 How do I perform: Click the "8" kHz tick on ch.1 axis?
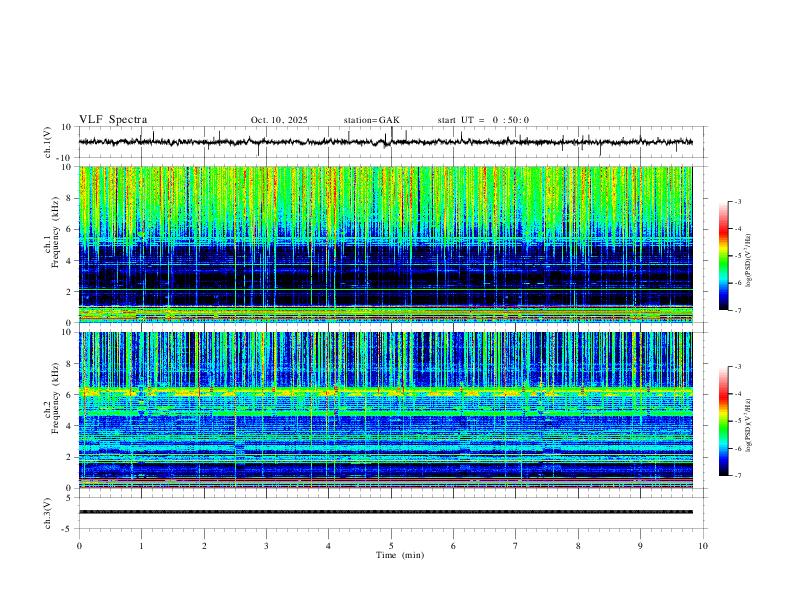click(x=69, y=198)
